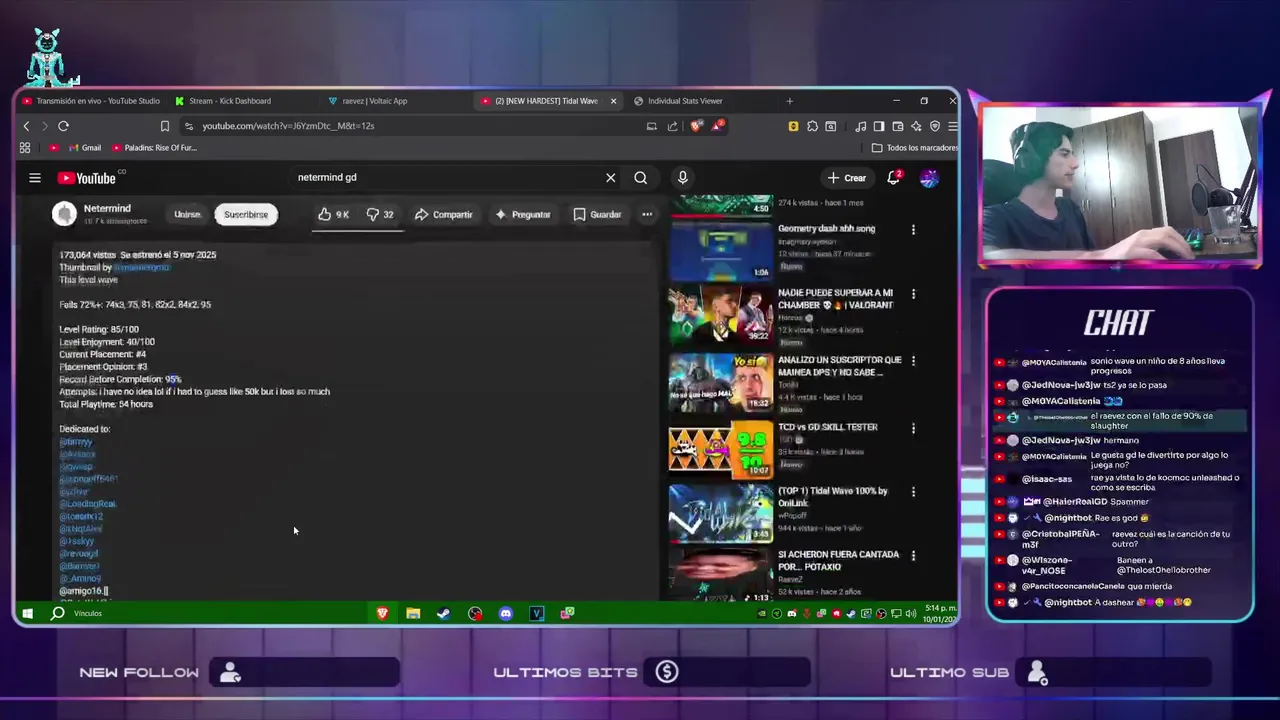Click the address bar URL
The width and height of the screenshot is (1280, 720).
288,126
